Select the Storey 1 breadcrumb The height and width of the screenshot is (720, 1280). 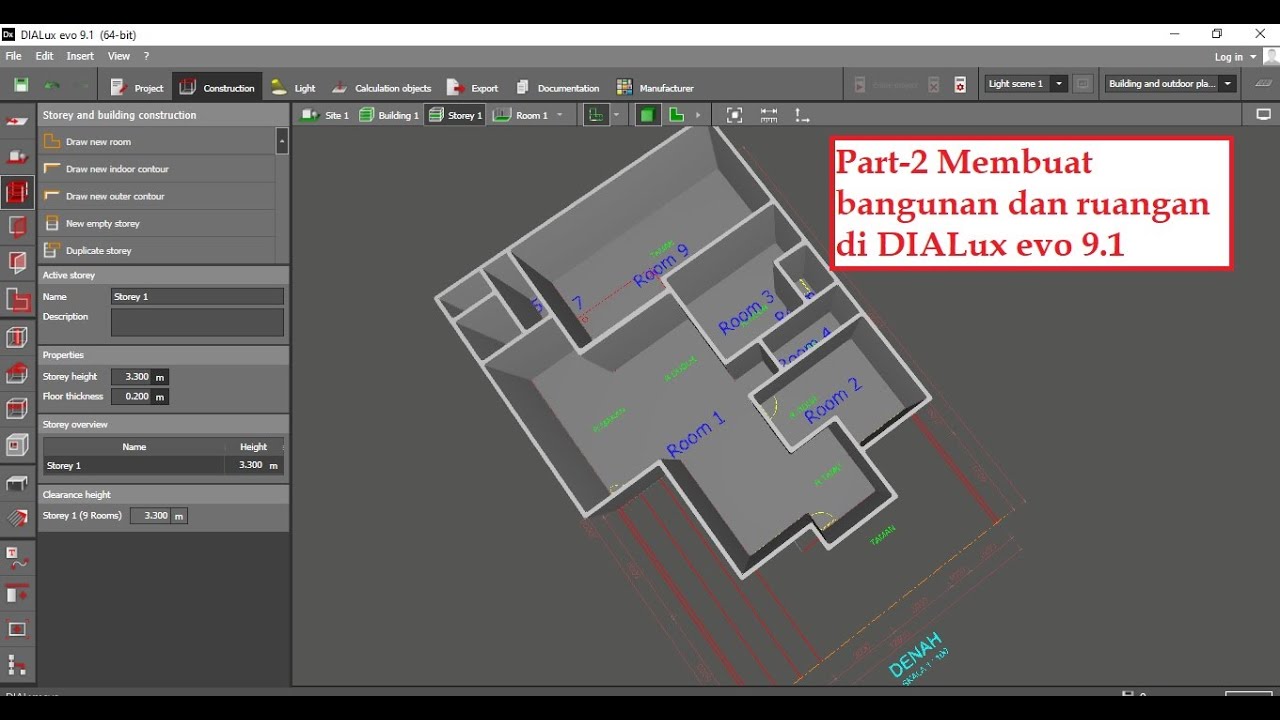(x=455, y=115)
